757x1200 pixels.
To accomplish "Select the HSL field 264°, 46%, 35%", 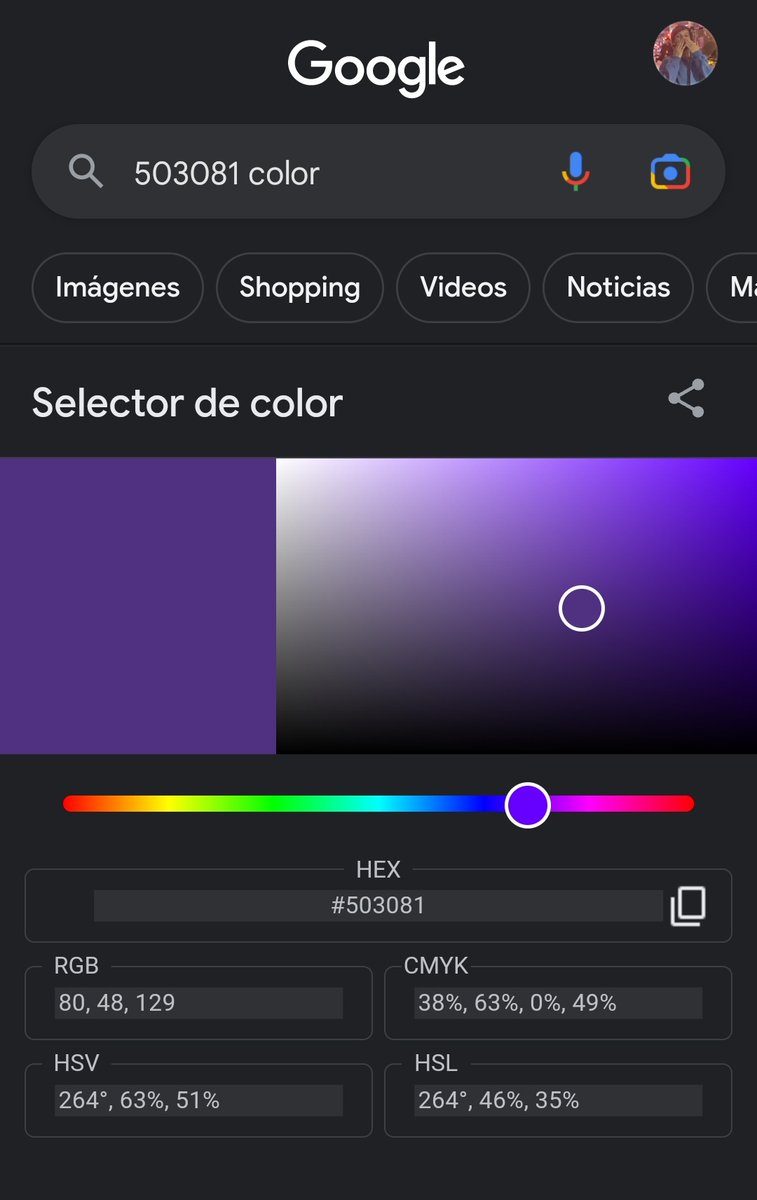I will [x=558, y=1101].
